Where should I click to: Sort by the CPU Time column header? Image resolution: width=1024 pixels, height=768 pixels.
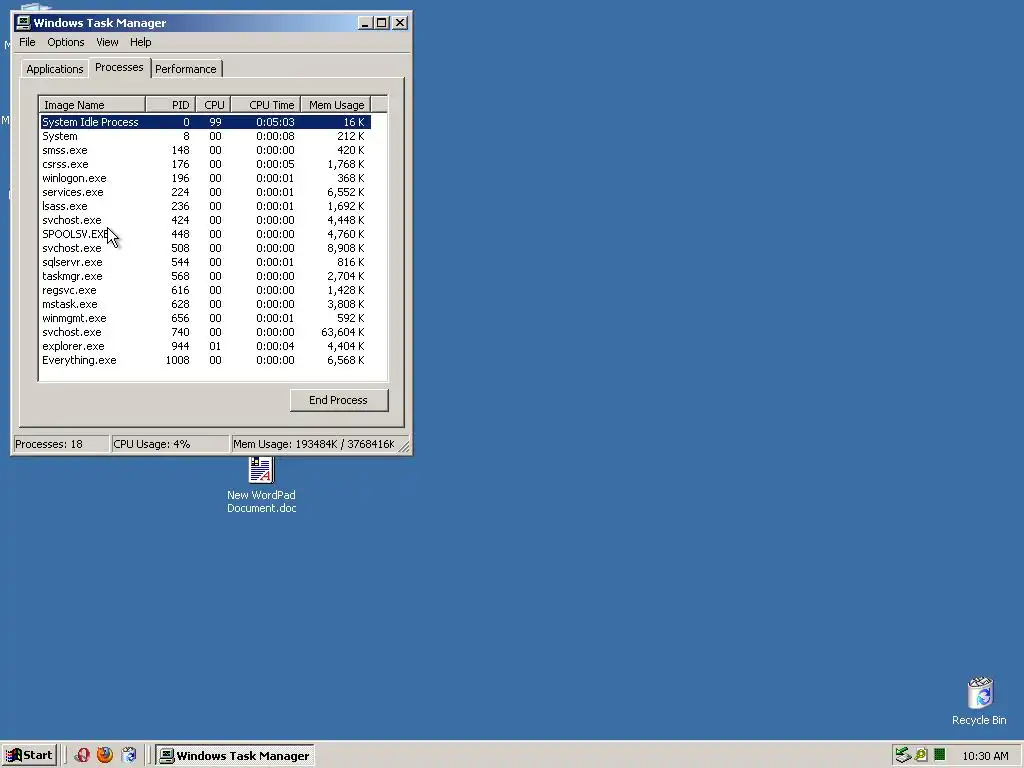pos(265,104)
